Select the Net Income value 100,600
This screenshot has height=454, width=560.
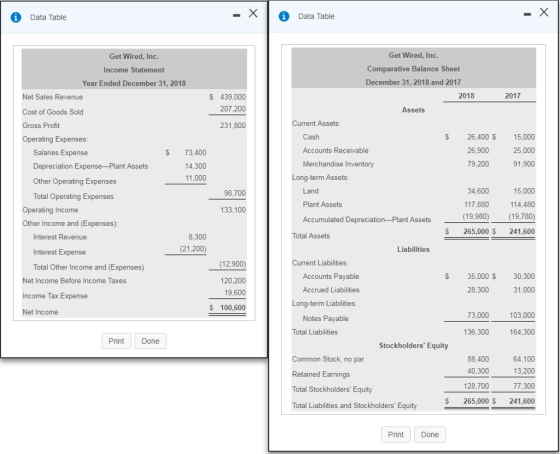[233, 308]
